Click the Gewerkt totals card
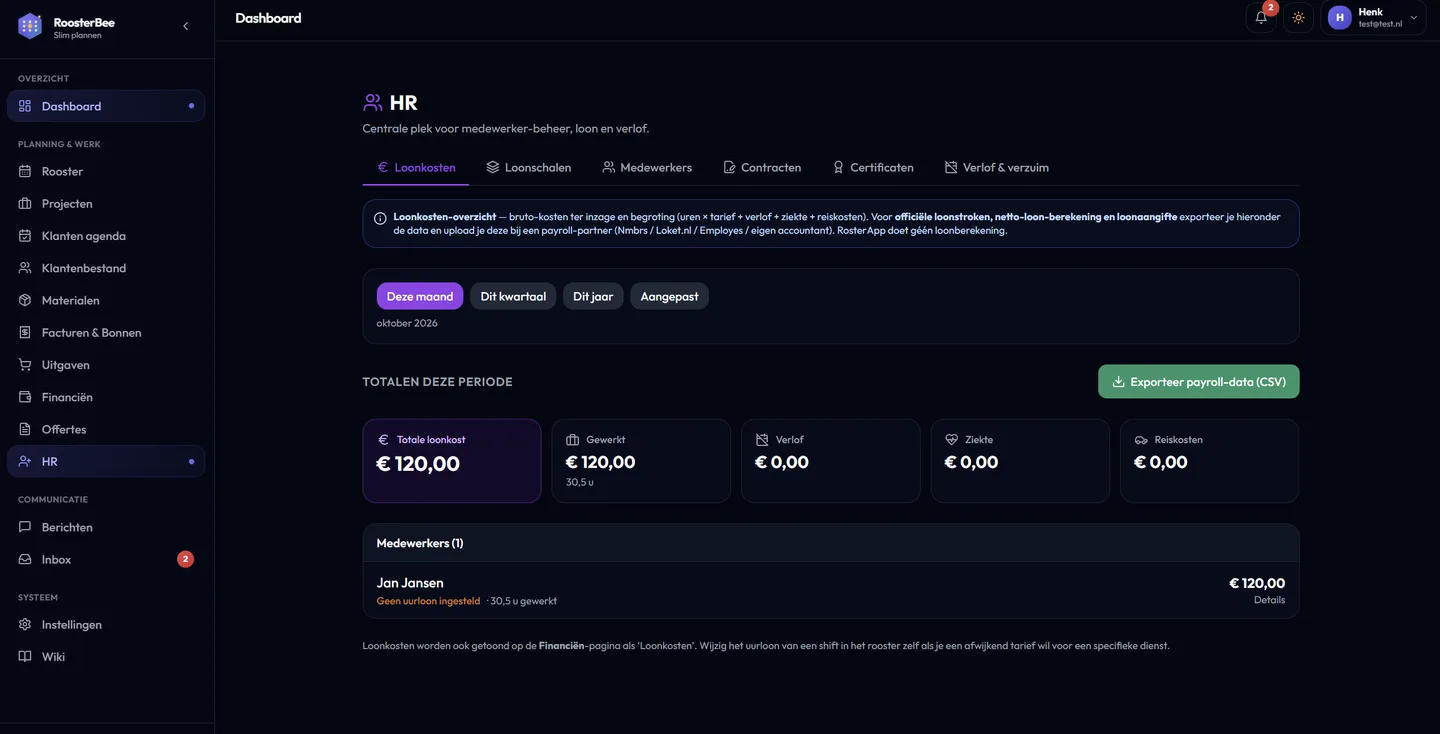This screenshot has height=734, width=1440. coord(641,460)
